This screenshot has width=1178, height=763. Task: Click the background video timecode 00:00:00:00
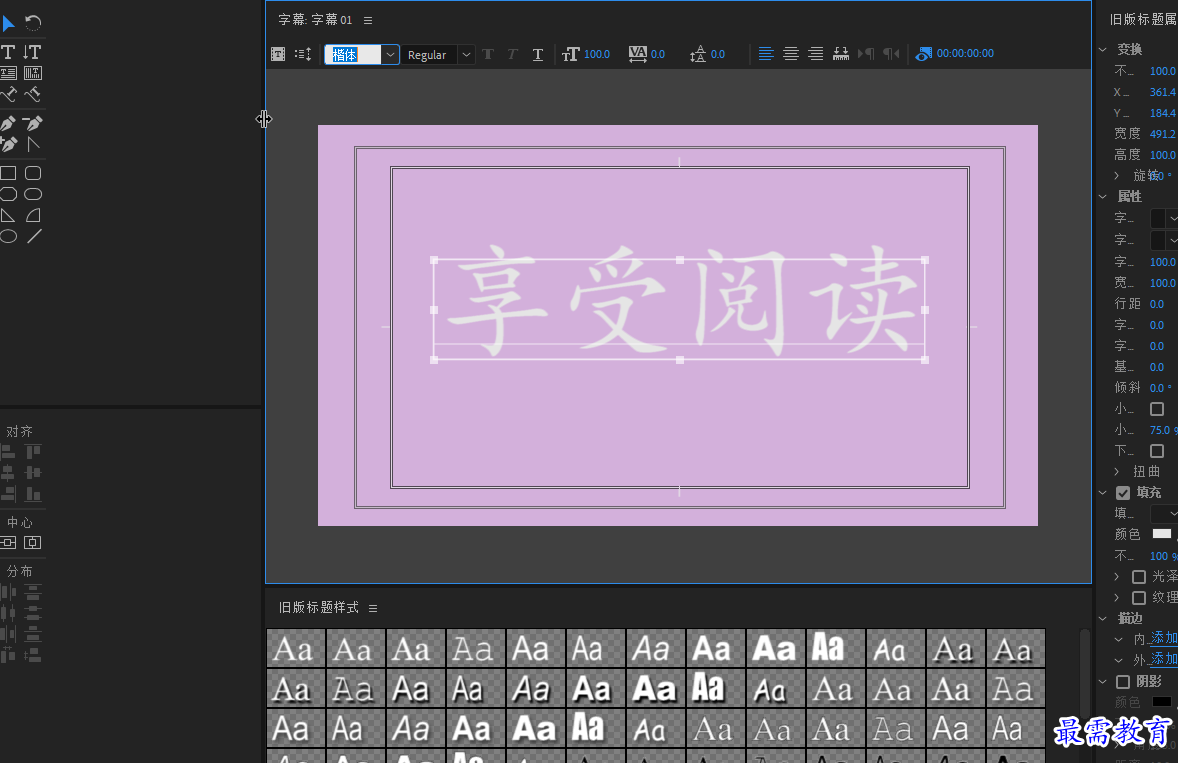click(965, 53)
